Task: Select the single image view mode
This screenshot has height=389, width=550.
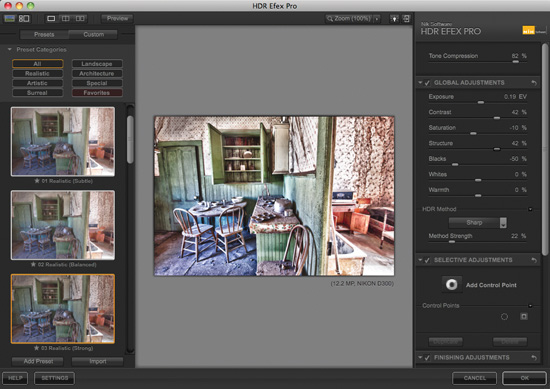Action: click(x=51, y=18)
